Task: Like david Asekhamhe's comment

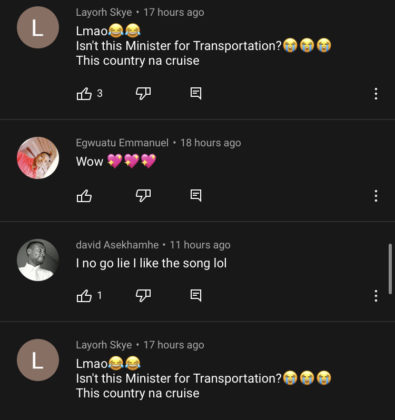Action: [84, 296]
